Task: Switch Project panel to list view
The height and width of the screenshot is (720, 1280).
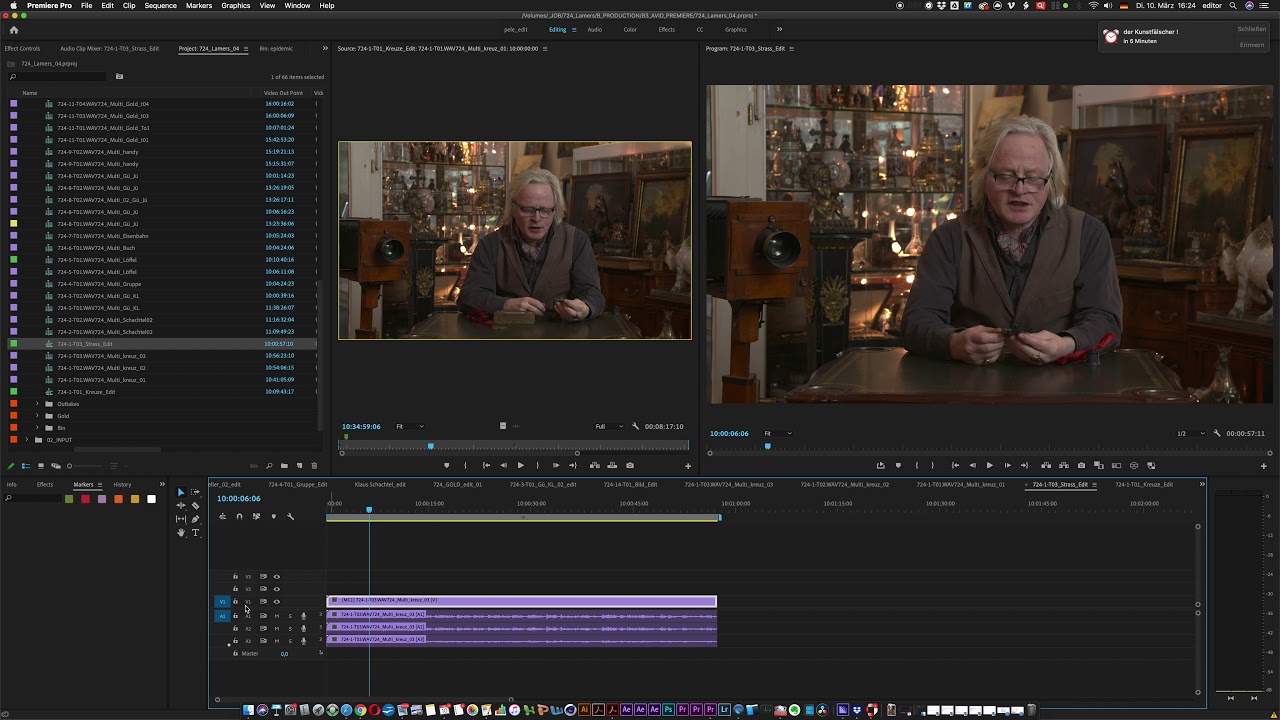Action: (26, 465)
